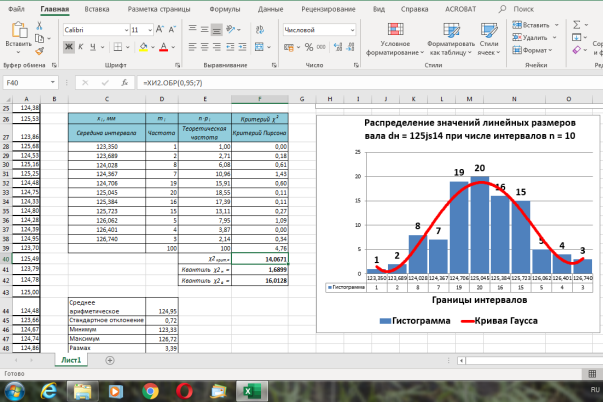Click the Name Box showing F40
603x402 pixels.
(30, 83)
